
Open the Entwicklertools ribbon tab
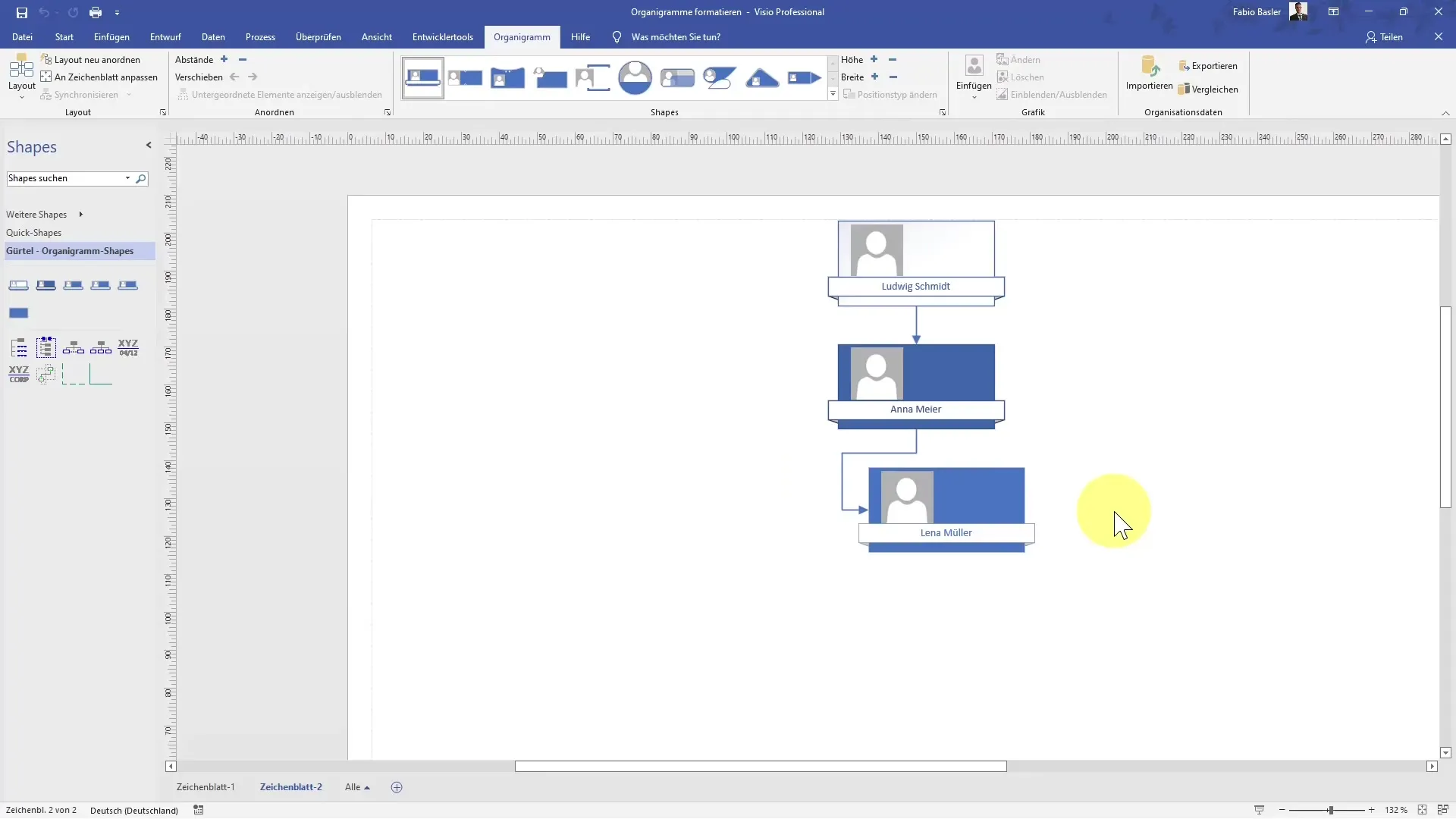tap(443, 36)
